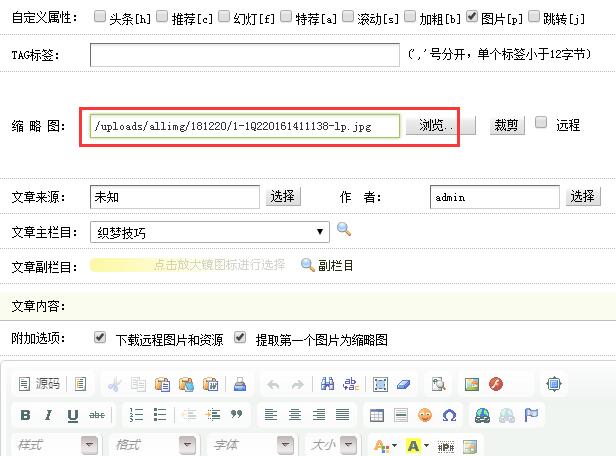Click the decrease indent icon
Image resolution: width=616 pixels, height=456 pixels.
pos(189,415)
